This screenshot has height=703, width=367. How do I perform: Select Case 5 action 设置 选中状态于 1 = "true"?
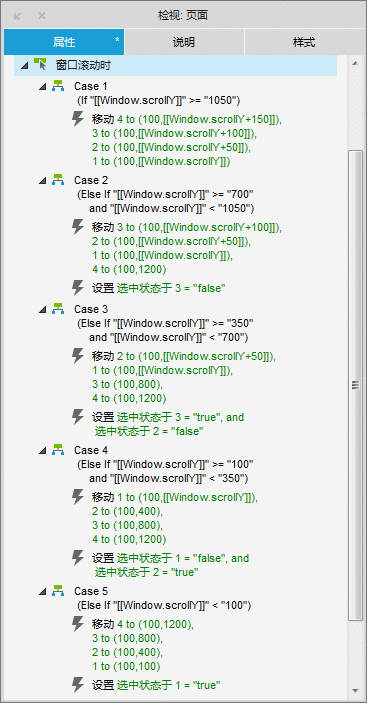[x=157, y=685]
